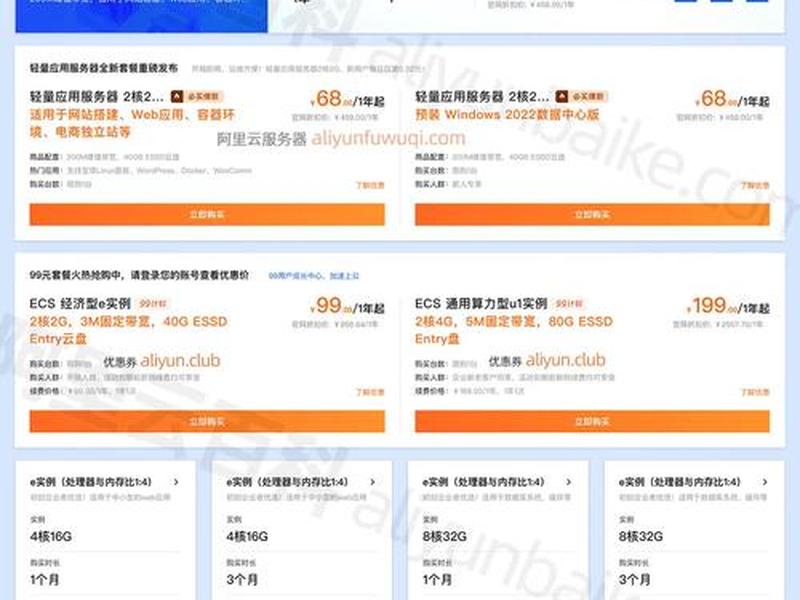The height and width of the screenshot is (600, 800).
Task: Expand the chevron on the 8核32G 1个月 card
Action: (x=569, y=482)
